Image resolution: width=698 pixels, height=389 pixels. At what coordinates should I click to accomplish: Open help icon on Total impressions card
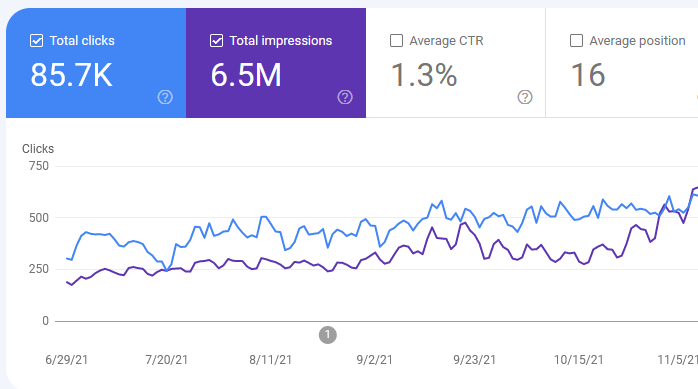[345, 97]
